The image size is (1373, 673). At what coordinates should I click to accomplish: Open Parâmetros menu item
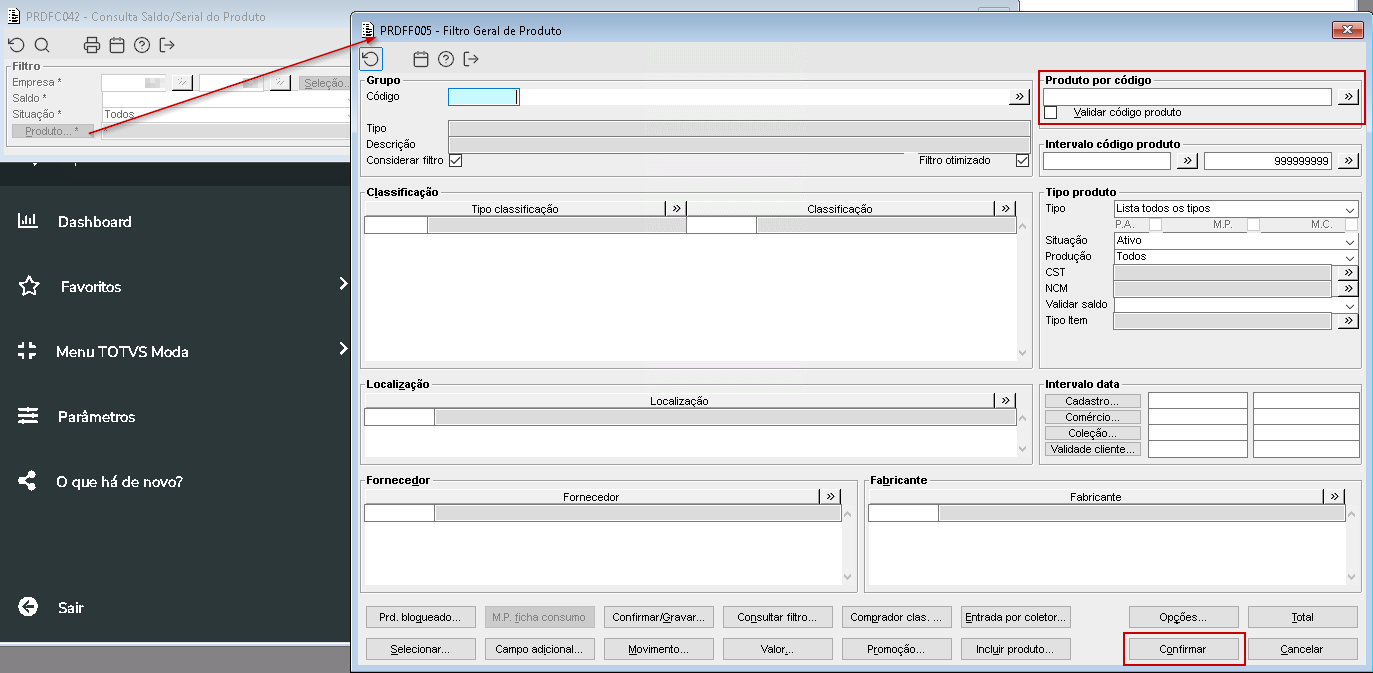97,417
